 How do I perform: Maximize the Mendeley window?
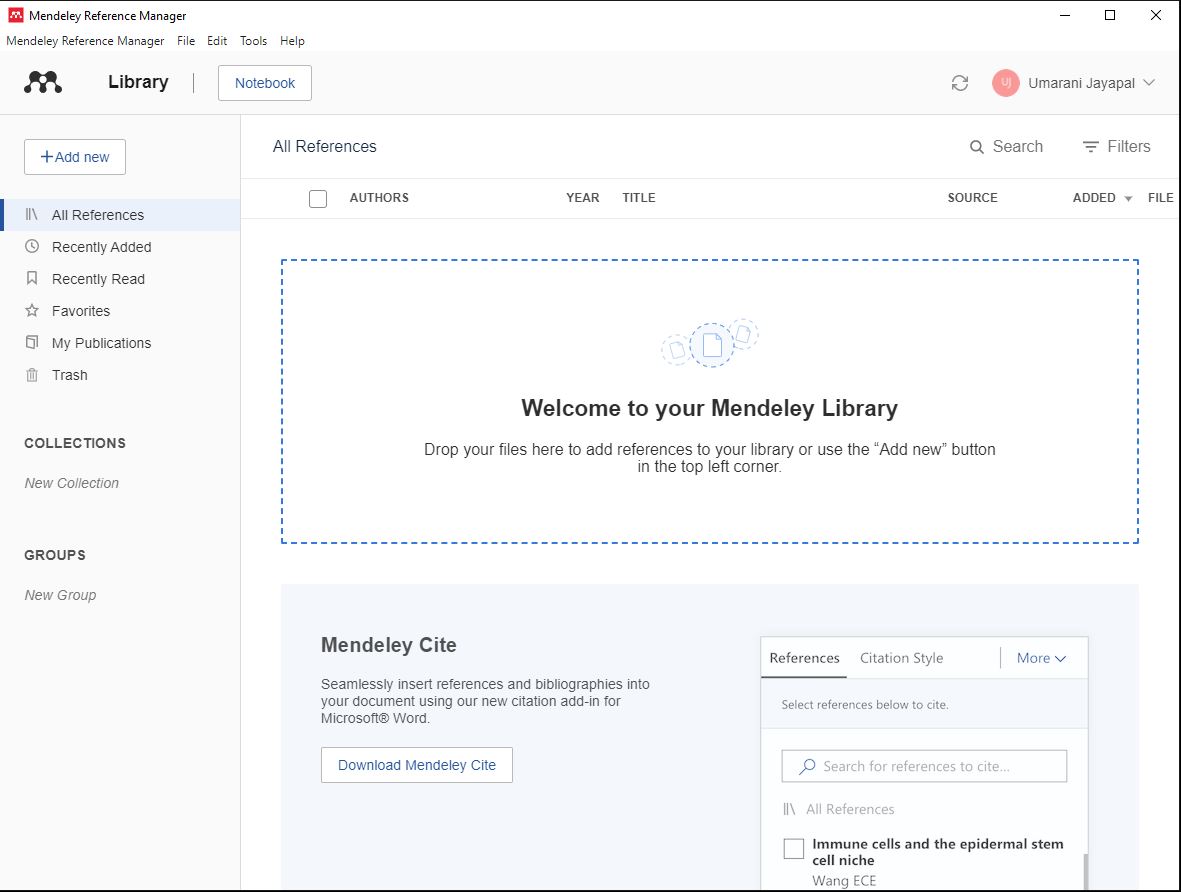(x=1109, y=15)
